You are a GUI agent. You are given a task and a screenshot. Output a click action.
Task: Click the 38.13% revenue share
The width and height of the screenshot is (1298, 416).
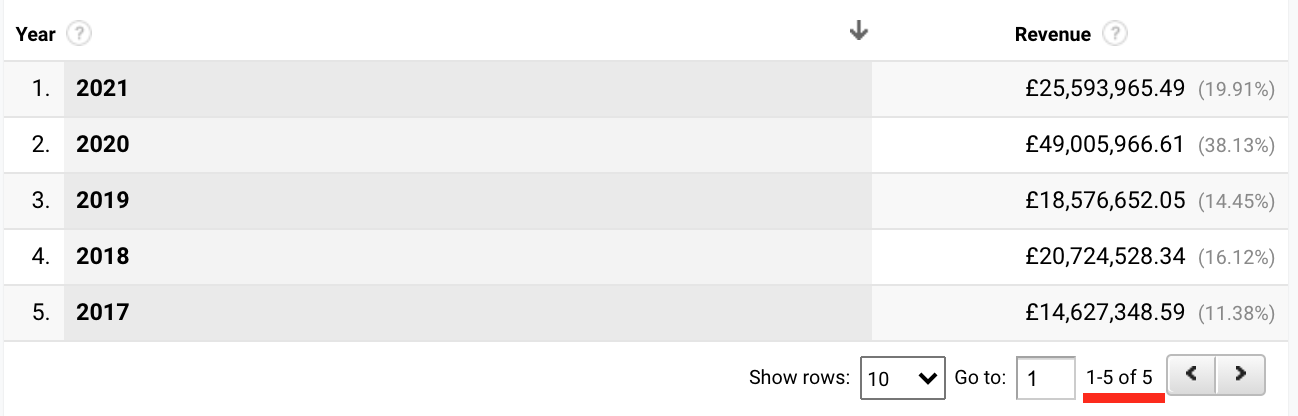[x=1236, y=146]
